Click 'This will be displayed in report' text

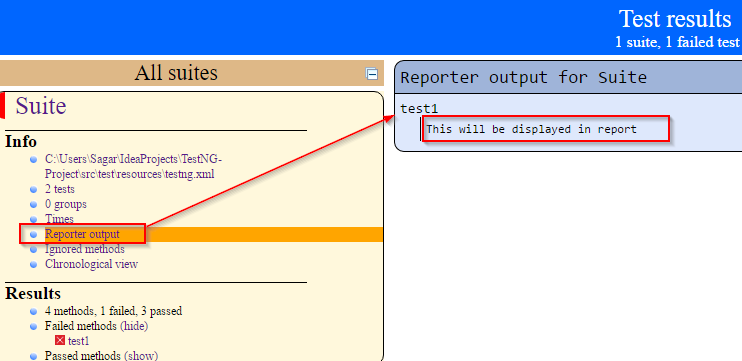pos(531,129)
